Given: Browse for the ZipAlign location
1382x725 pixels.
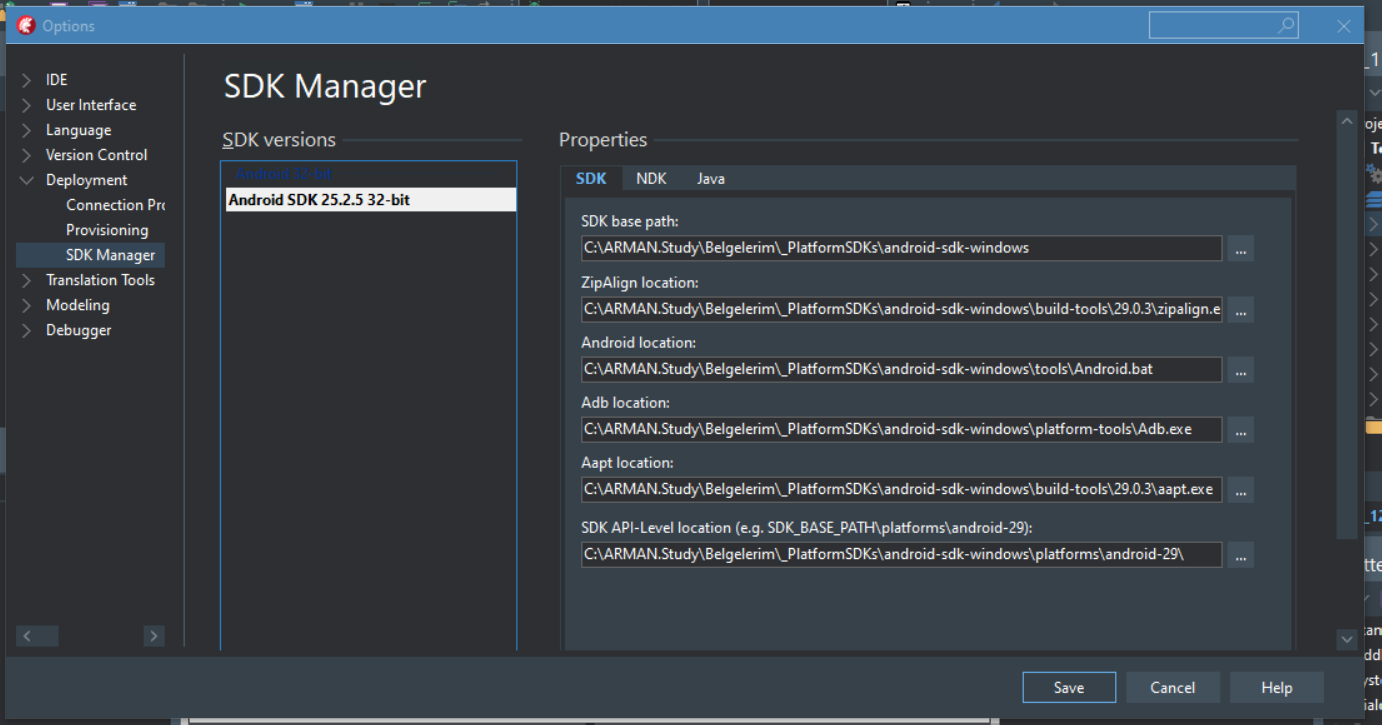Looking at the screenshot, I should (1241, 309).
